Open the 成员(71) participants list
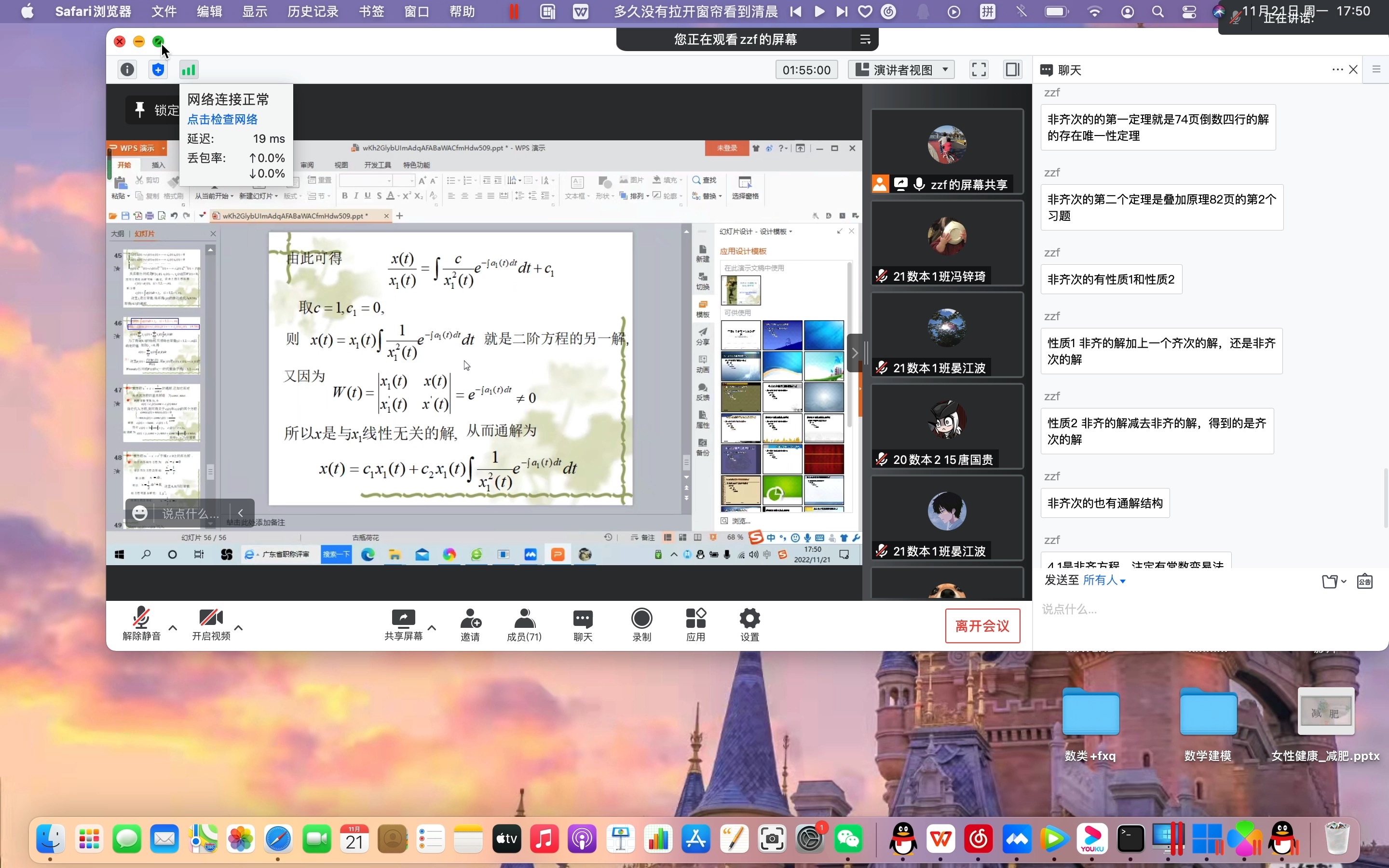Image resolution: width=1389 pixels, height=868 pixels. click(524, 624)
